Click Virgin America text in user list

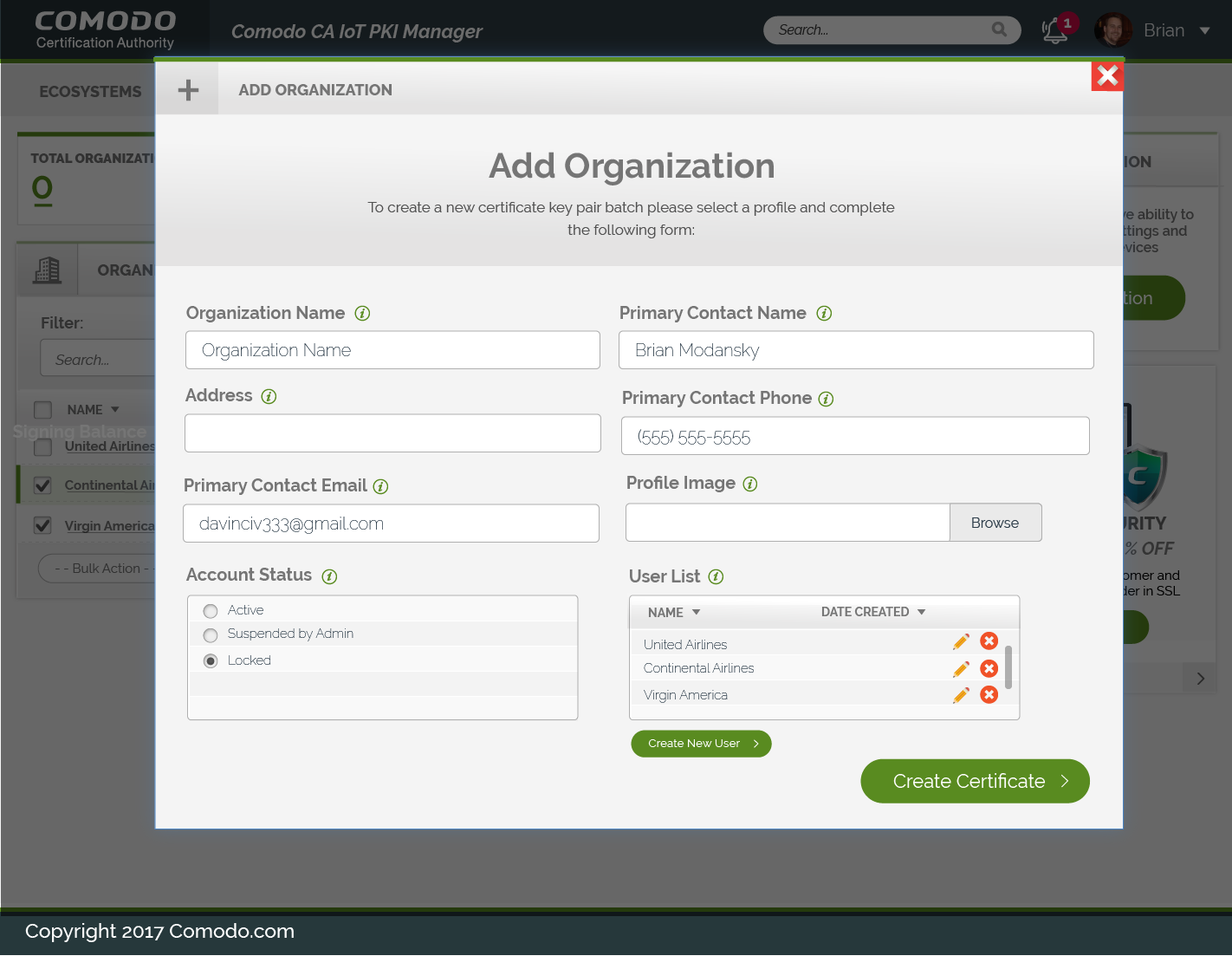[685, 695]
